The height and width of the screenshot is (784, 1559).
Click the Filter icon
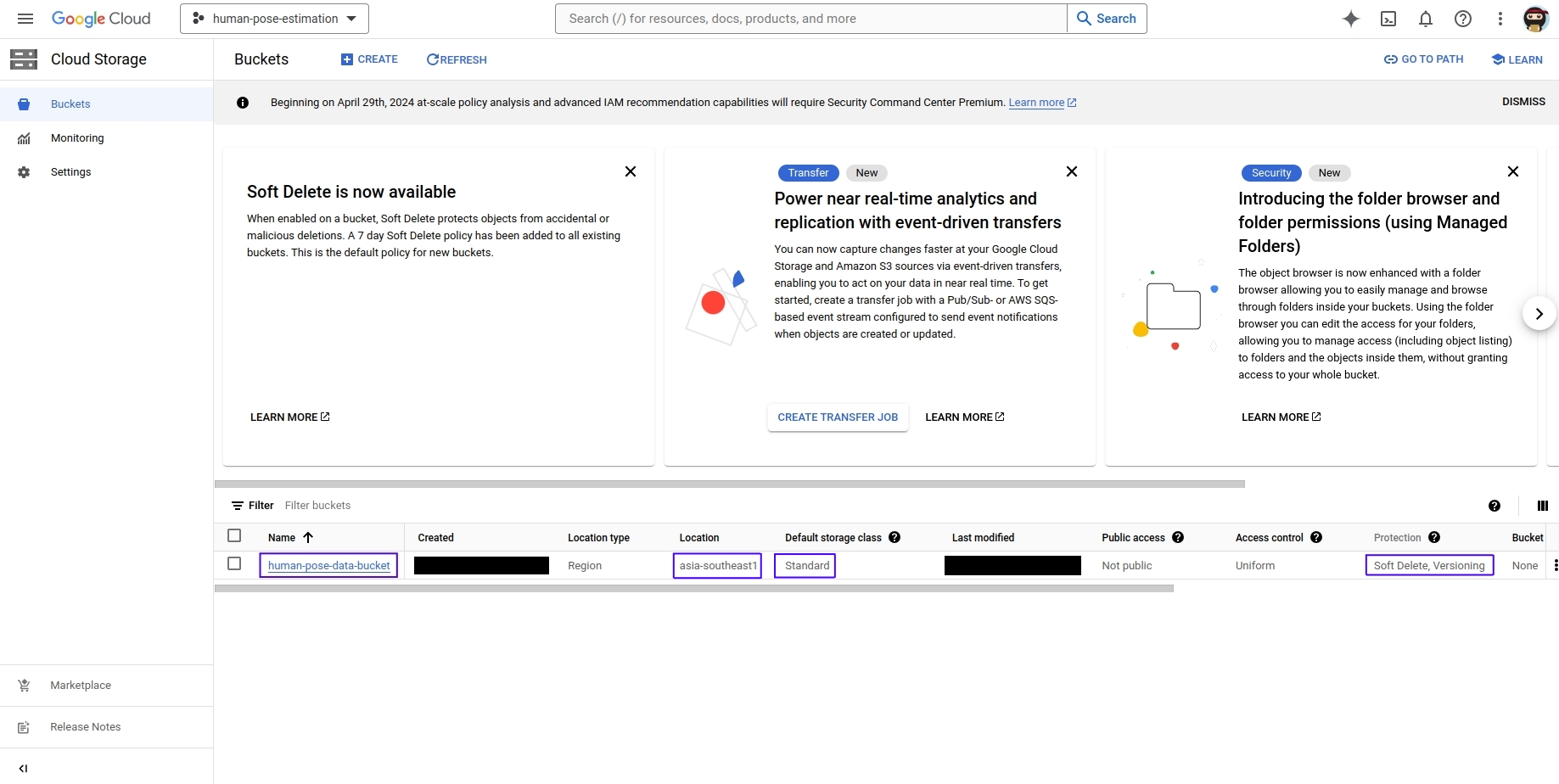(x=238, y=506)
